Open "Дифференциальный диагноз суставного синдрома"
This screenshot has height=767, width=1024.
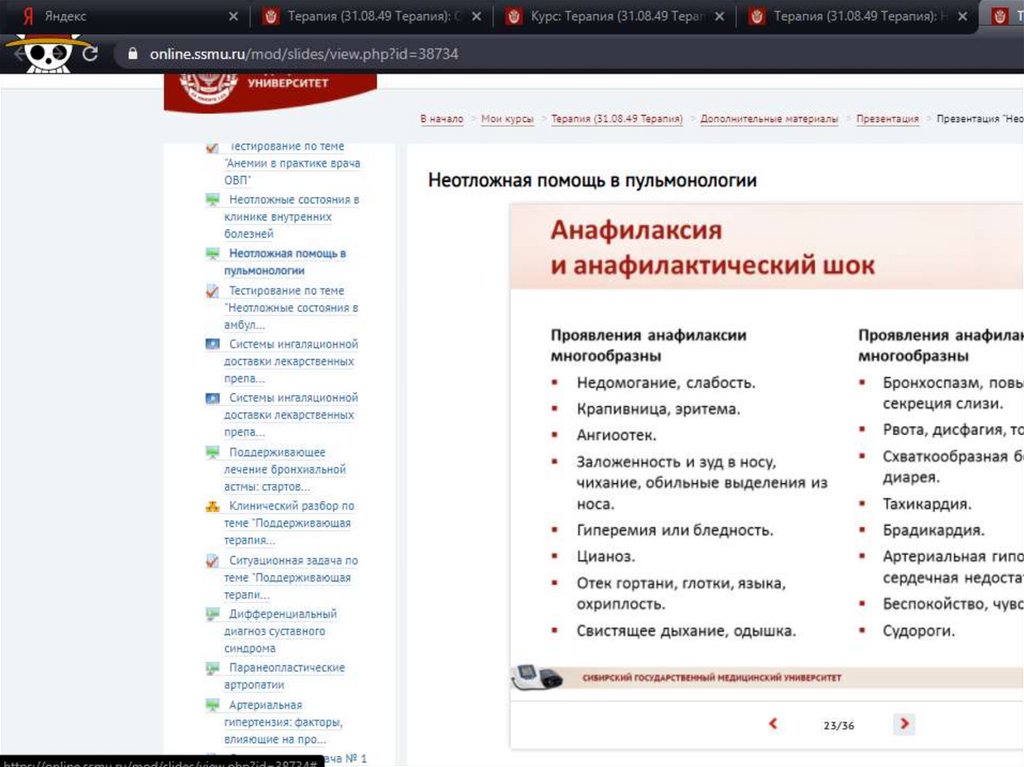tap(280, 631)
